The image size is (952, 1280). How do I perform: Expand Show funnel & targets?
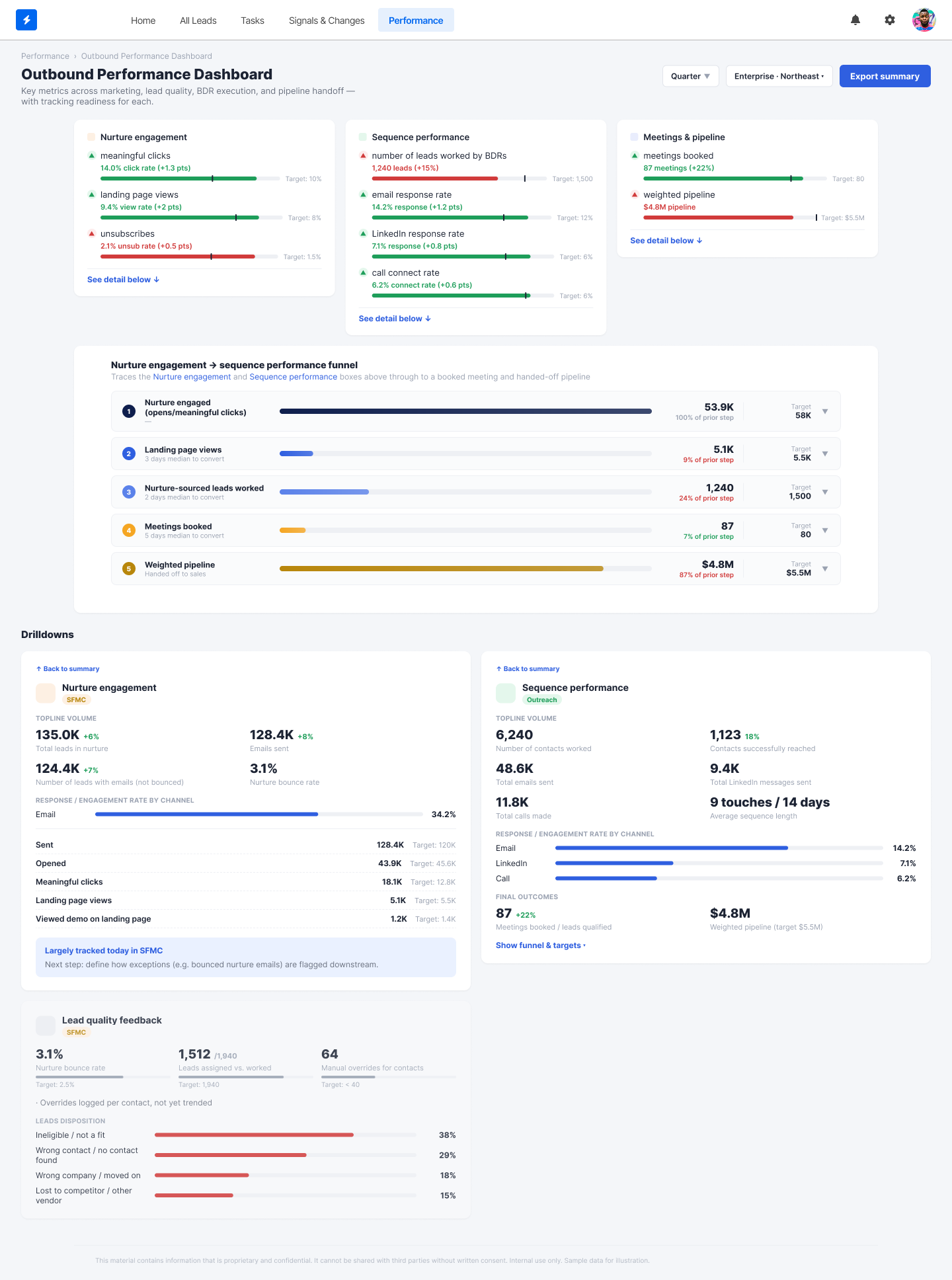[541, 945]
